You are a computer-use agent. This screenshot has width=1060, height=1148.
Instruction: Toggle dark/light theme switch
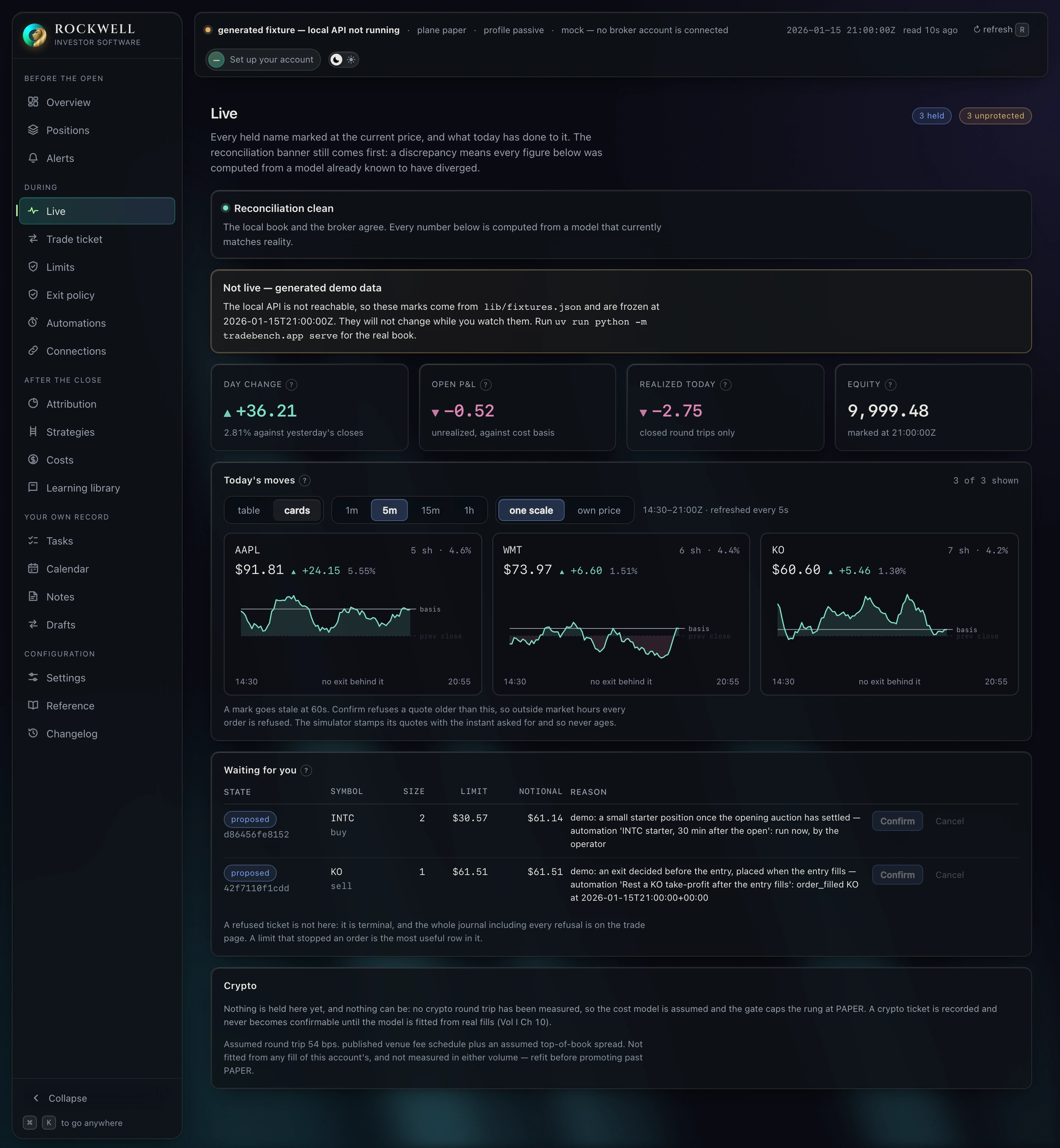344,60
